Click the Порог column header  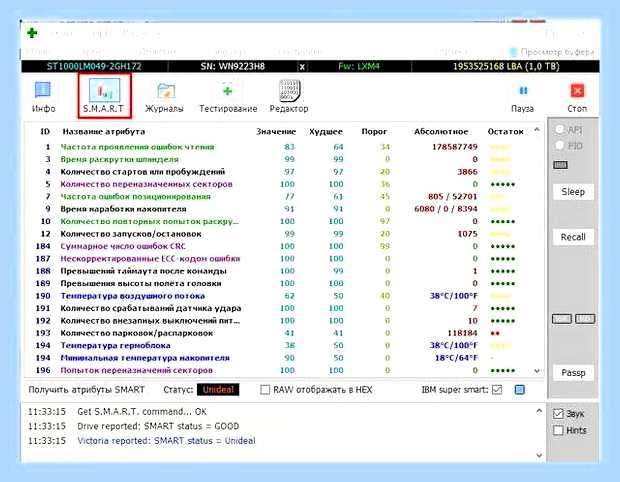374,132
